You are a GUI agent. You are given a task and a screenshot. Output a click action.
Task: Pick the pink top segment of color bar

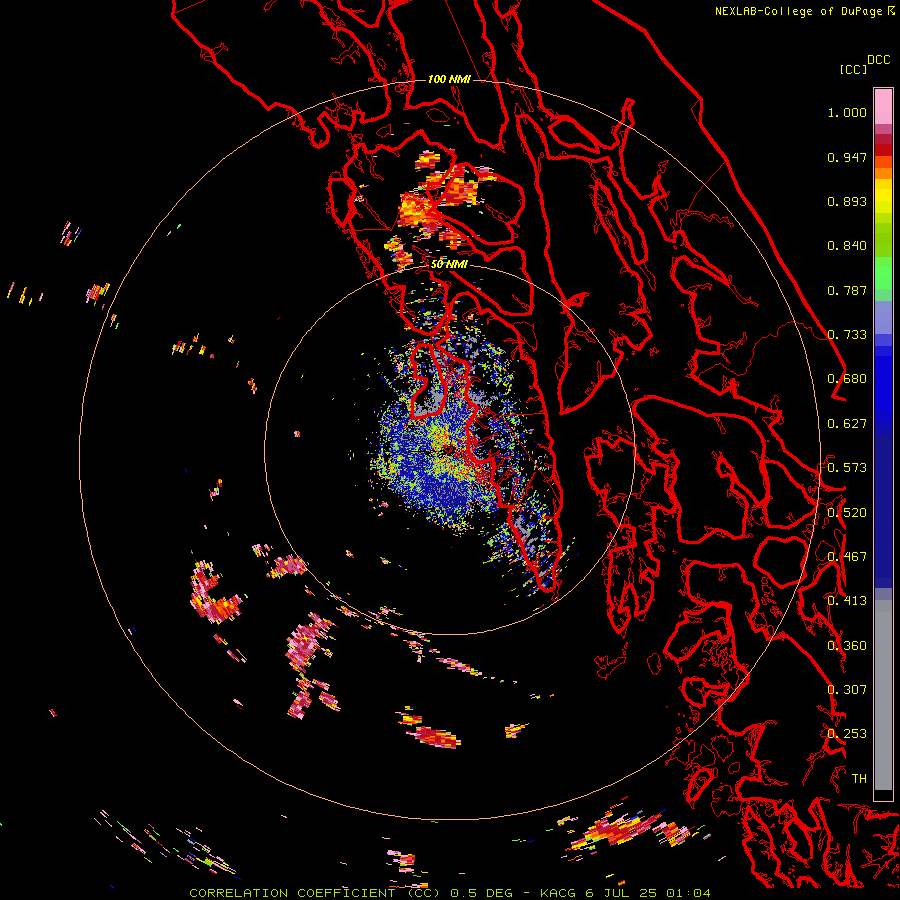(x=883, y=106)
